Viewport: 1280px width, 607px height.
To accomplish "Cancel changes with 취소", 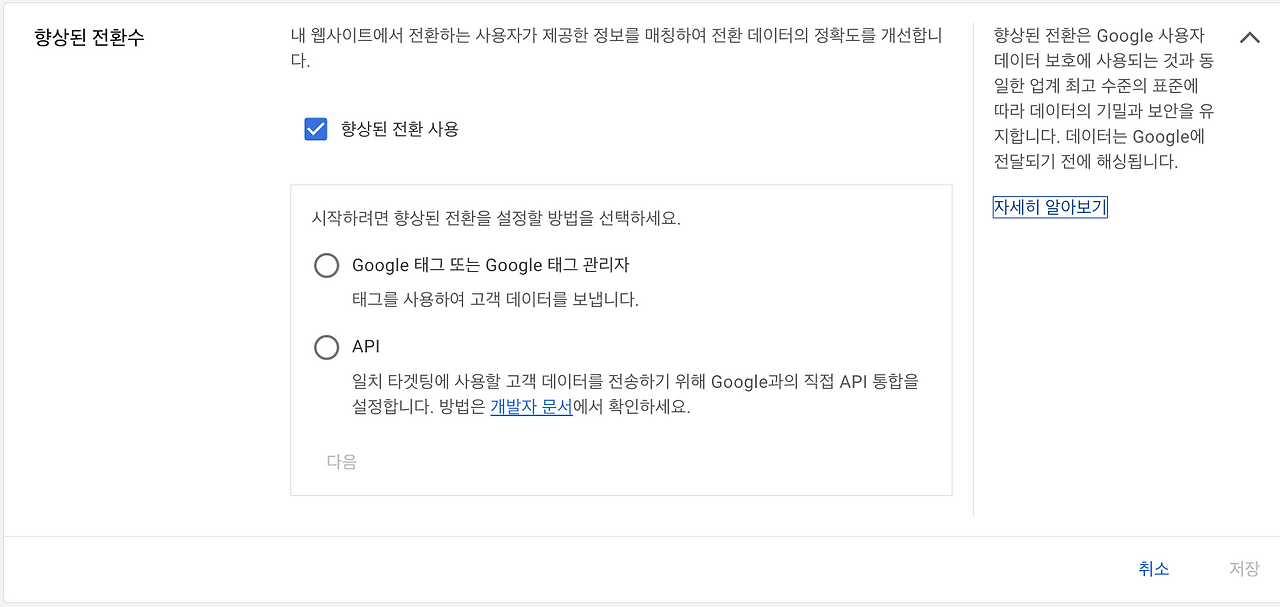I will (x=1153, y=568).
